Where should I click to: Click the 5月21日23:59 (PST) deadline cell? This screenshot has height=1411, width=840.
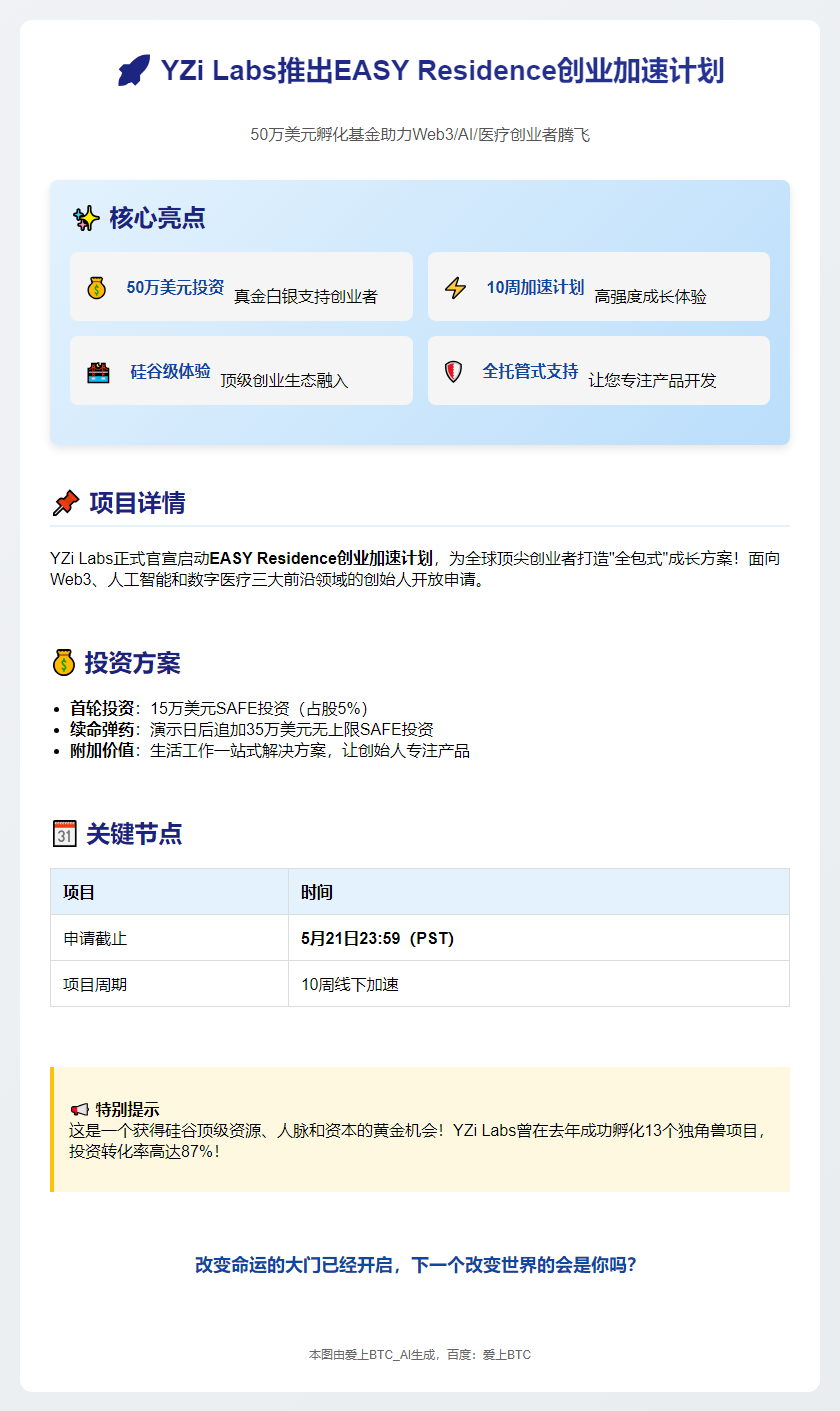(x=378, y=938)
